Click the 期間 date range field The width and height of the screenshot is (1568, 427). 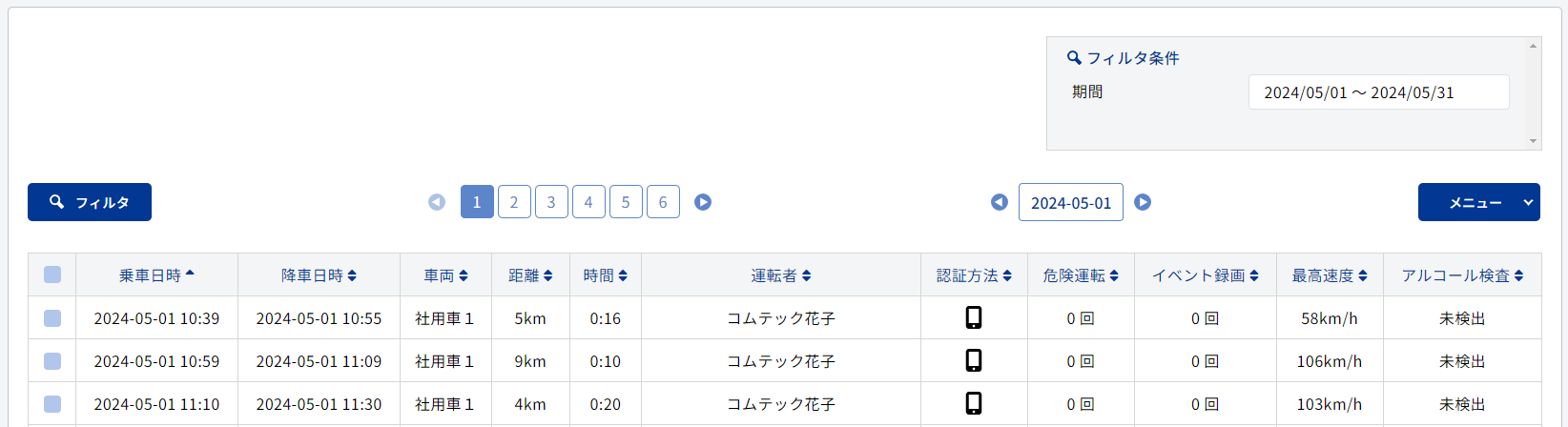point(1378,92)
